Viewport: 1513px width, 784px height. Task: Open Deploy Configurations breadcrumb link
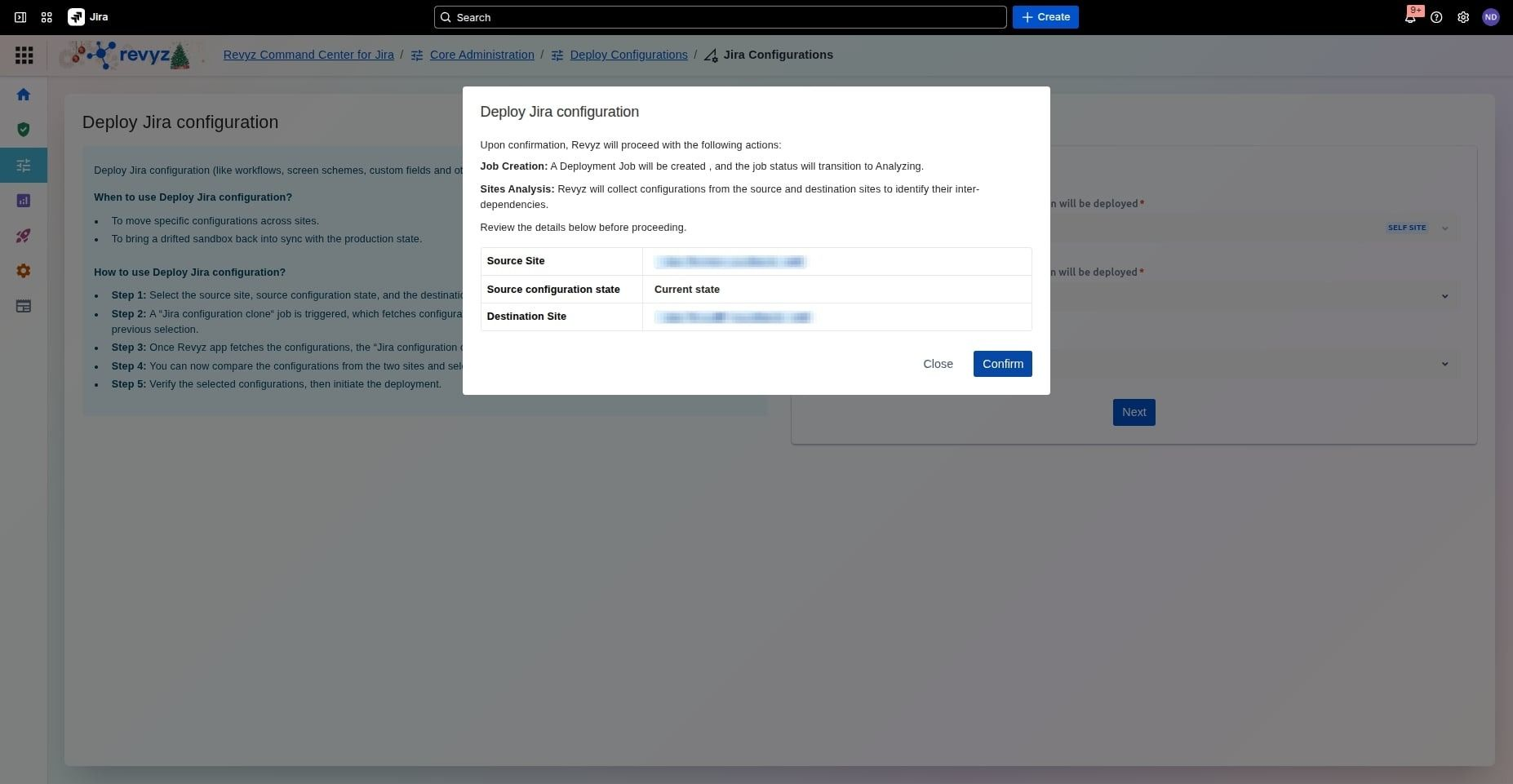pyautogui.click(x=628, y=55)
